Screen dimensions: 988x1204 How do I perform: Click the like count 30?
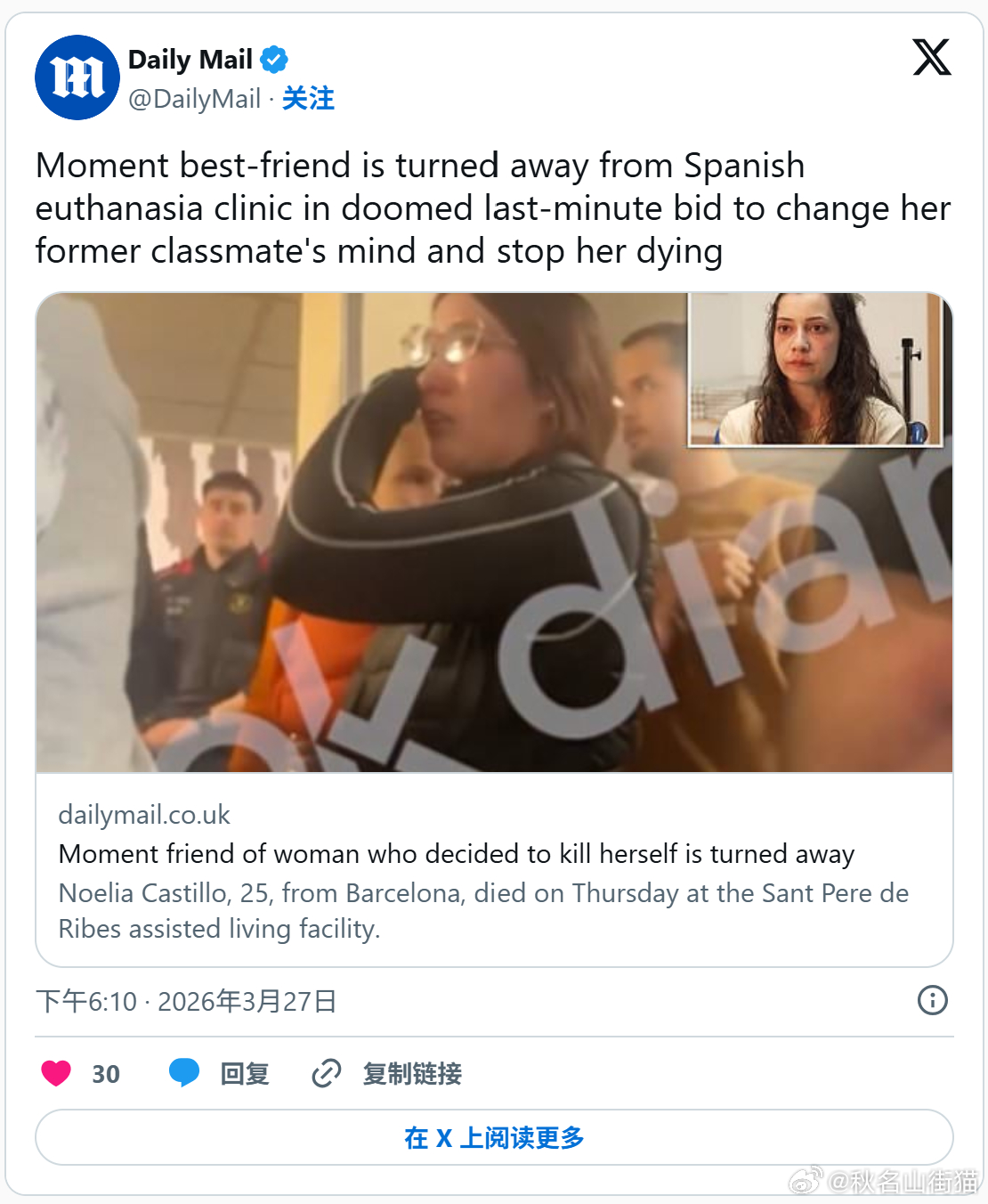tap(106, 1074)
